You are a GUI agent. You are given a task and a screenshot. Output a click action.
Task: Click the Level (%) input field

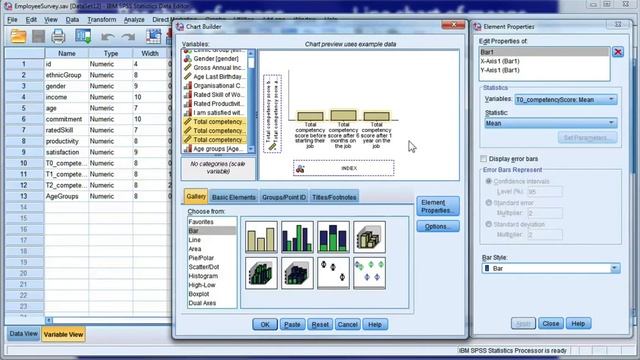point(544,191)
